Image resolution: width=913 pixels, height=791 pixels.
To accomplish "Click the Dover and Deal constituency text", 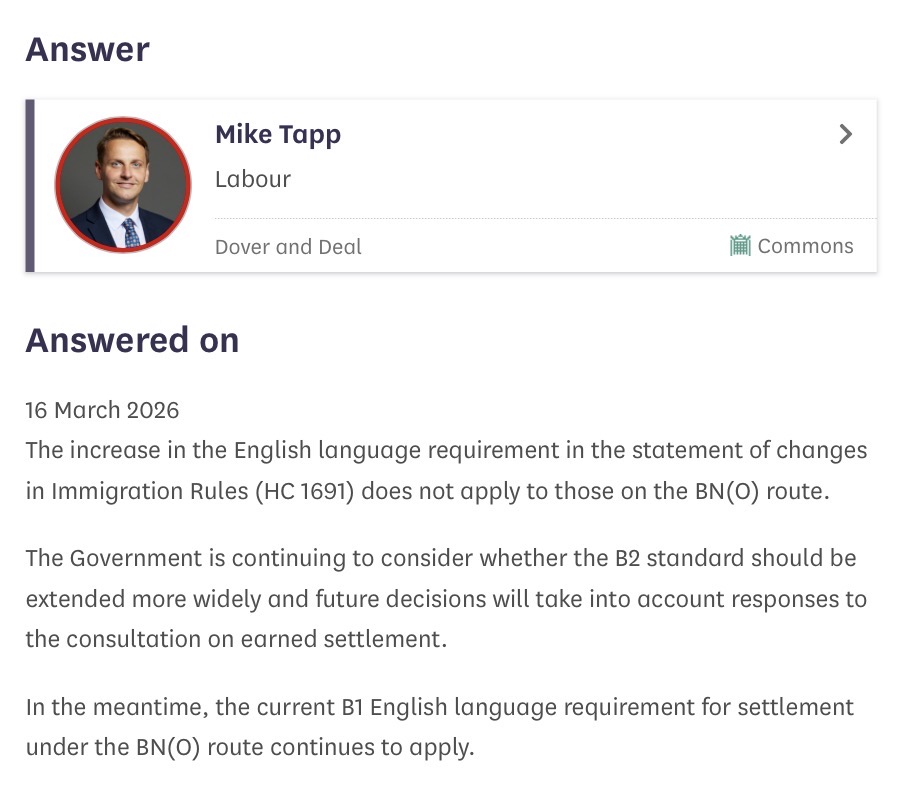I will [288, 246].
